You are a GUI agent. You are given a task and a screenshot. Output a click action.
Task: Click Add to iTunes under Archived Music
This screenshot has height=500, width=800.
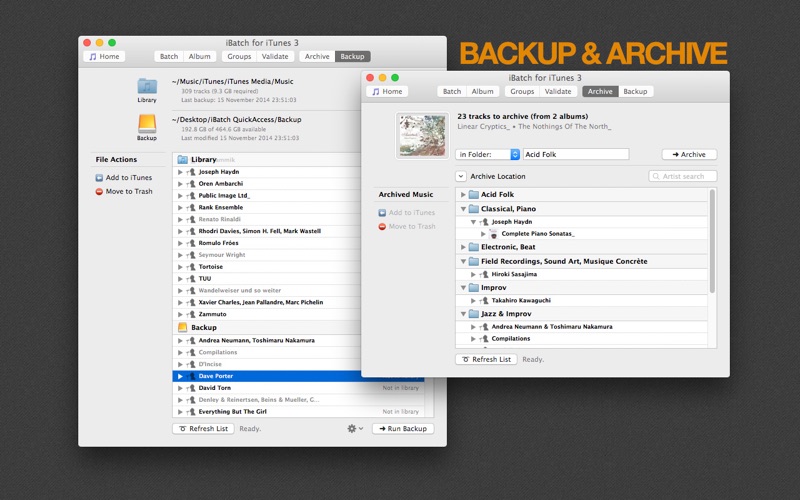407,213
